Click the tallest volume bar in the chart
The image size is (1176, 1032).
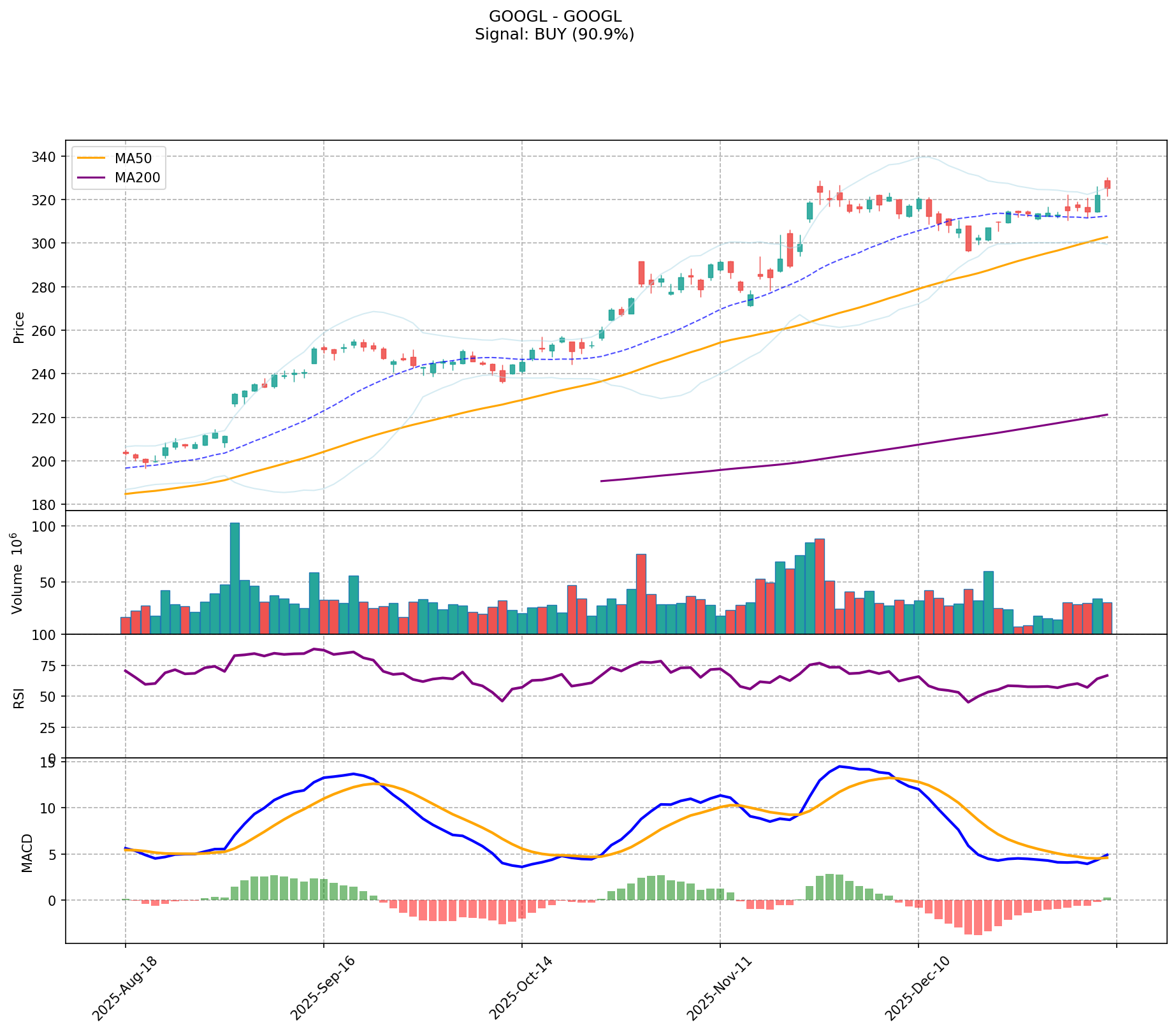[235, 578]
